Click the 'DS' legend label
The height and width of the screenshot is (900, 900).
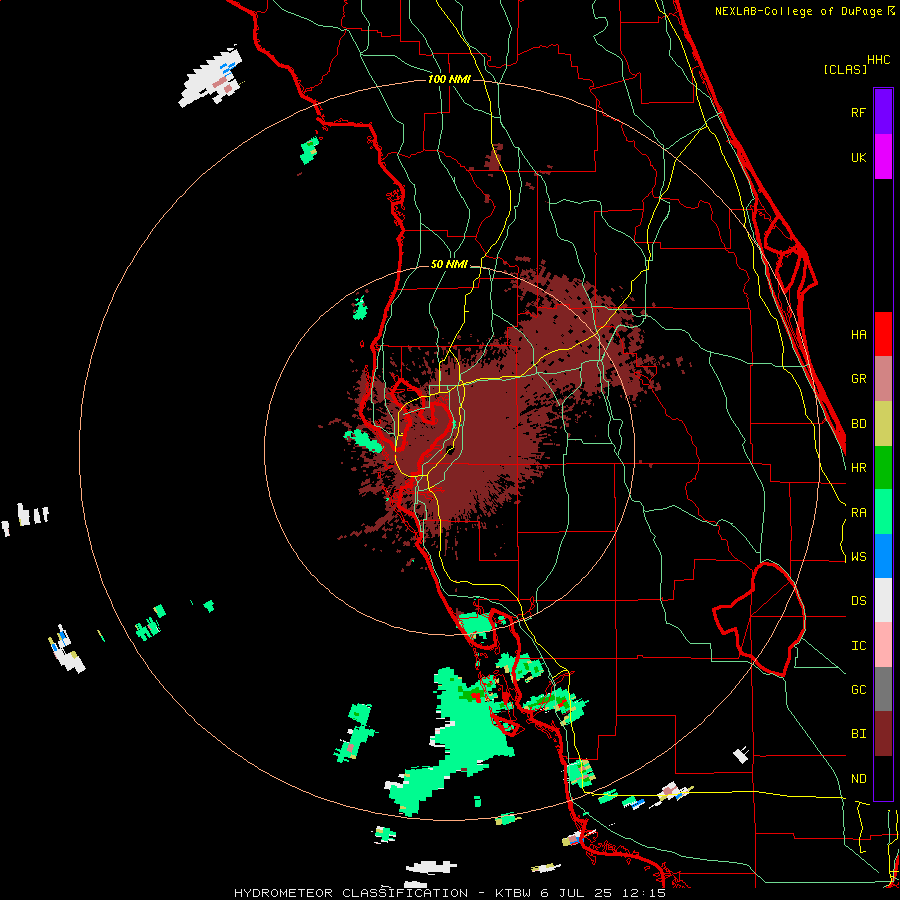click(858, 601)
